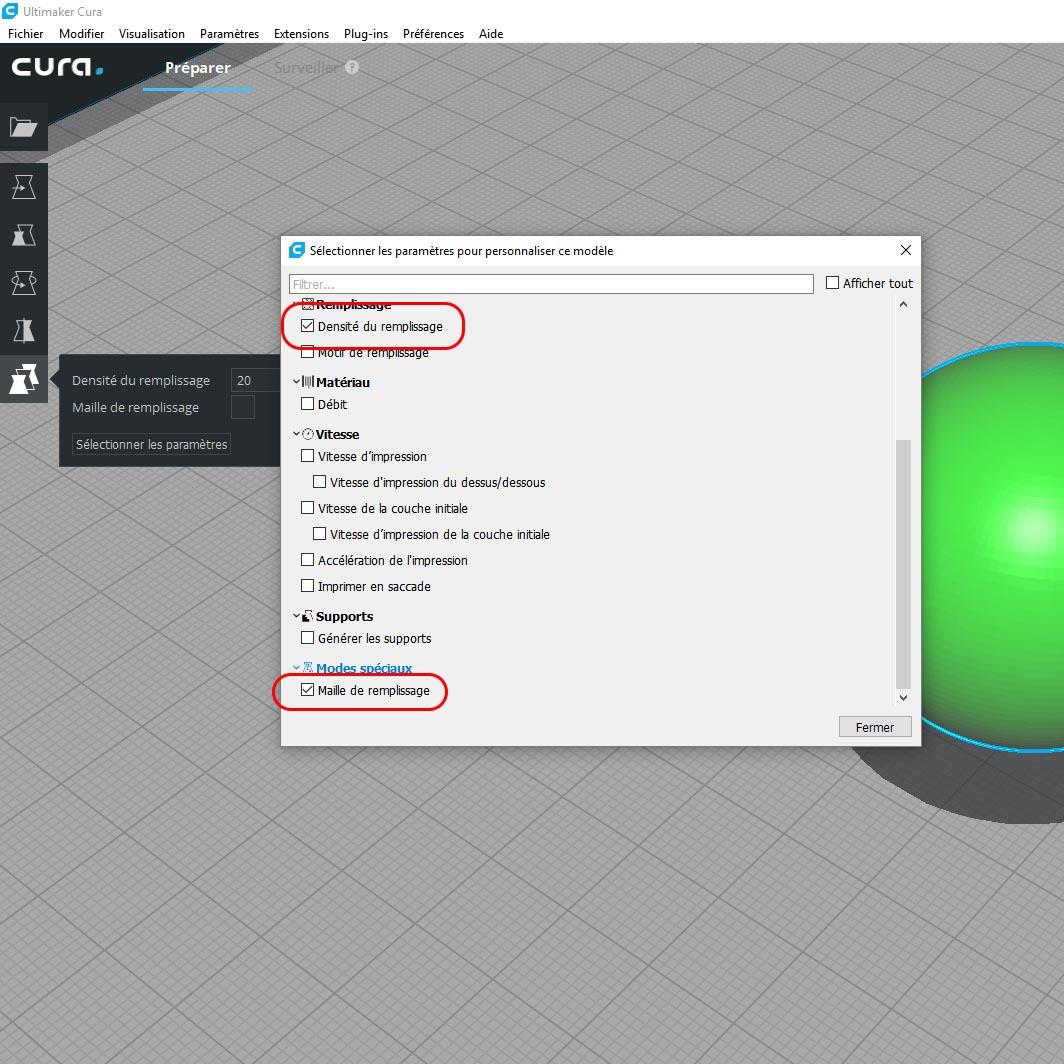This screenshot has height=1064, width=1064.
Task: Select the Scale tool icon
Action: (x=23, y=235)
